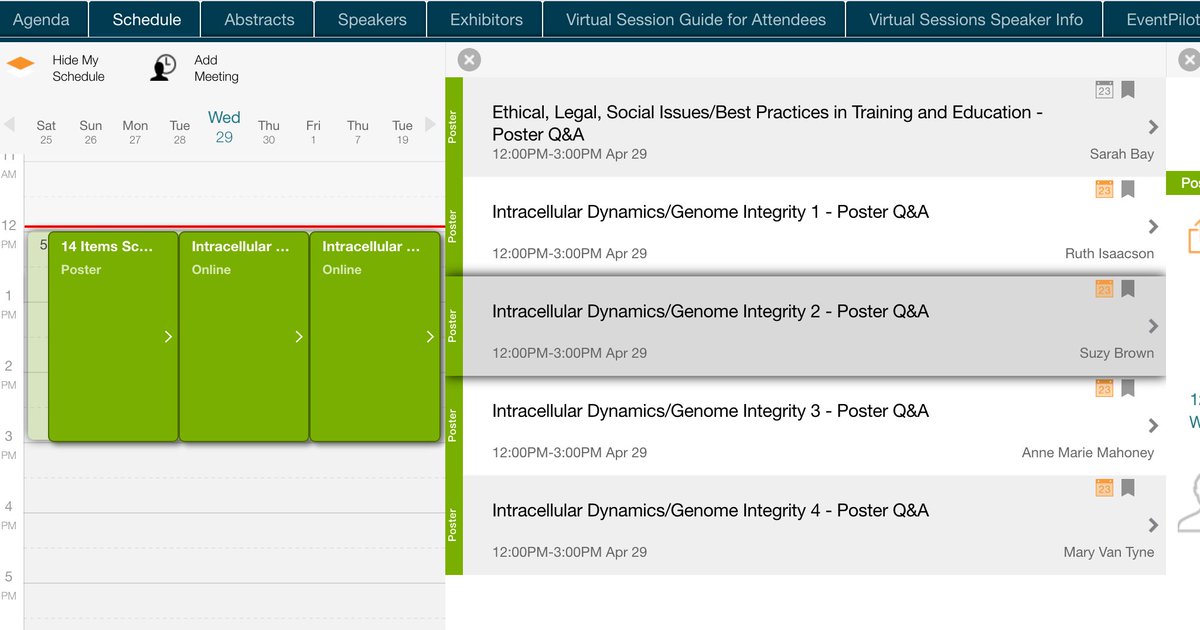Toggle calendar icon for Ethical, Legal session
The width and height of the screenshot is (1200, 630).
pos(1104,90)
